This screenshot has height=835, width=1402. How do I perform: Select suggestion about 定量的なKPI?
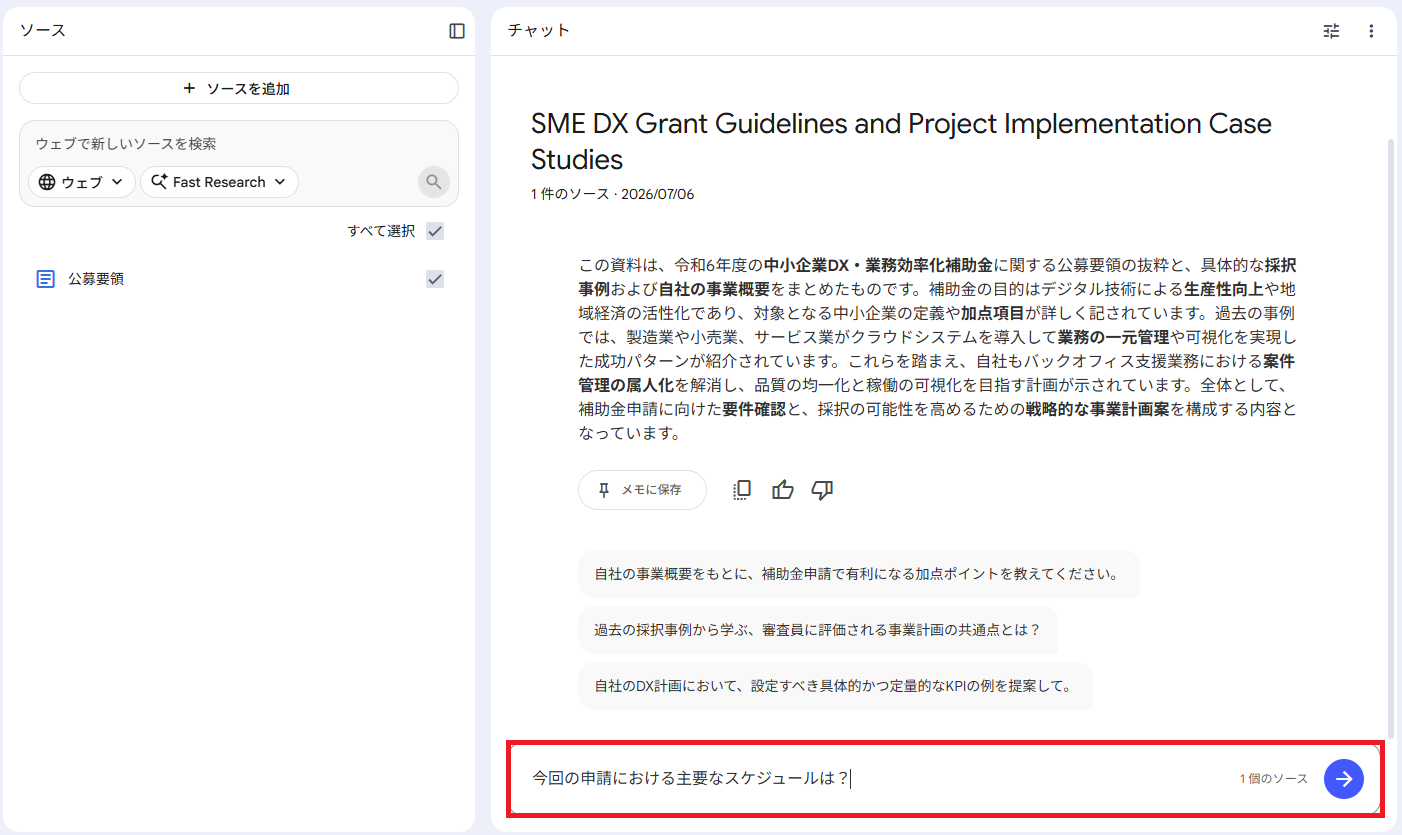(x=835, y=686)
